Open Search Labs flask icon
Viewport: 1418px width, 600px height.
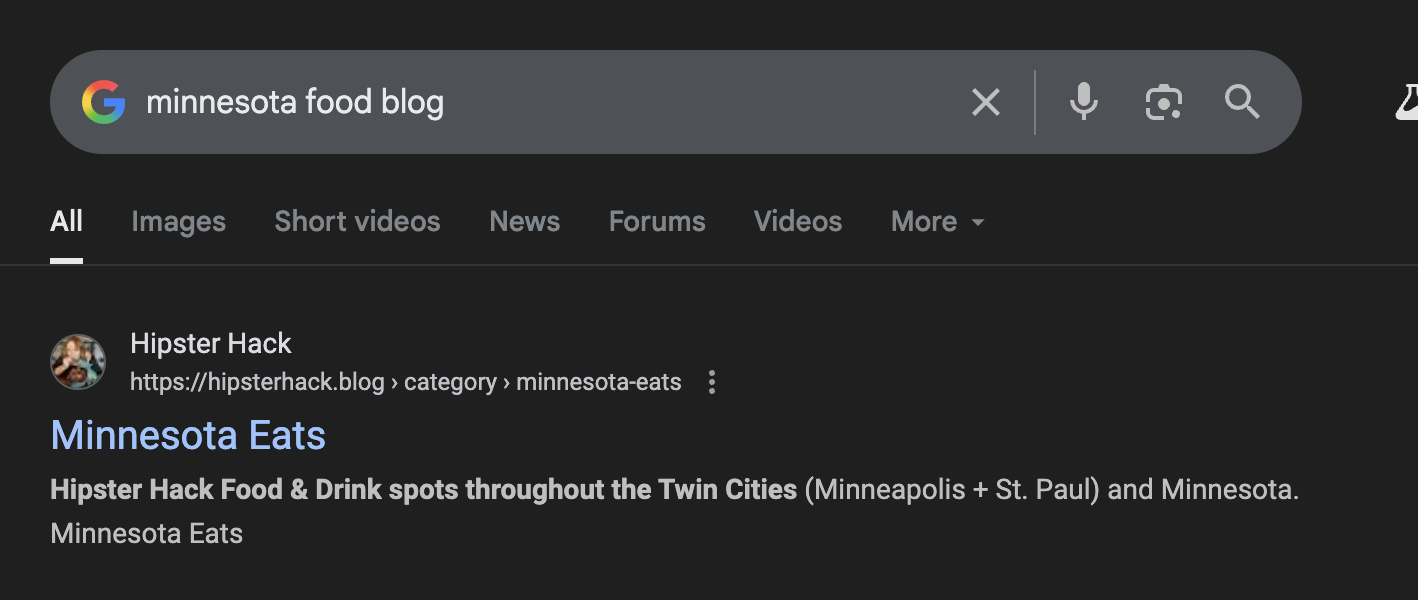point(1407,102)
